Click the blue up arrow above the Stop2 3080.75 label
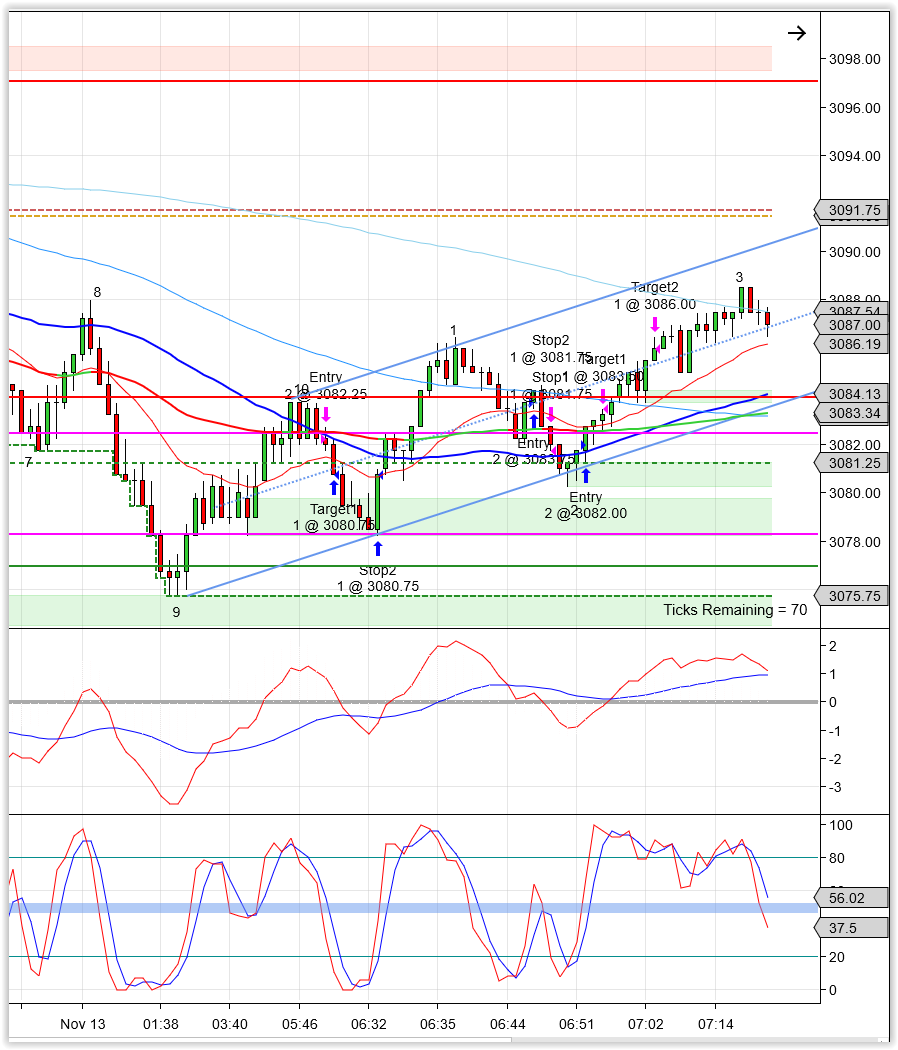 click(378, 548)
